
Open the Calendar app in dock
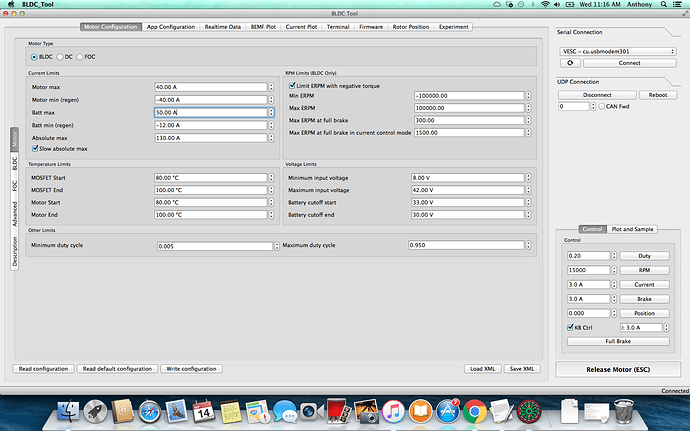(x=203, y=410)
